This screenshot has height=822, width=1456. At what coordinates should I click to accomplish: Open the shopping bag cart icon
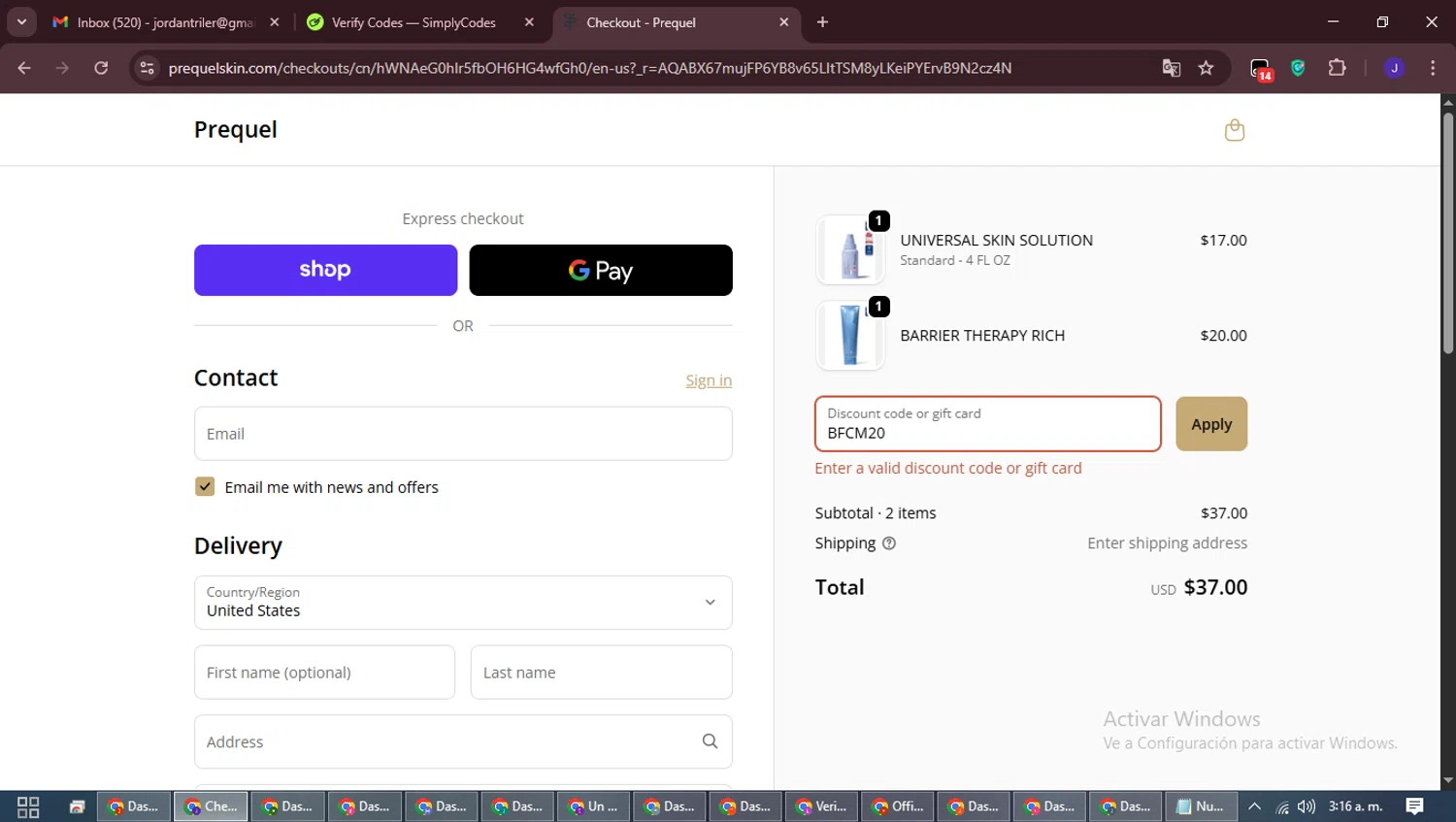pos(1234,130)
